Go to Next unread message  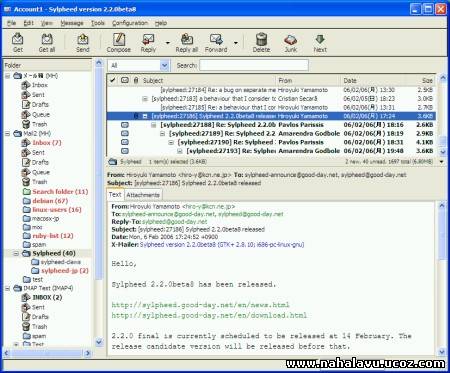pyautogui.click(x=320, y=43)
